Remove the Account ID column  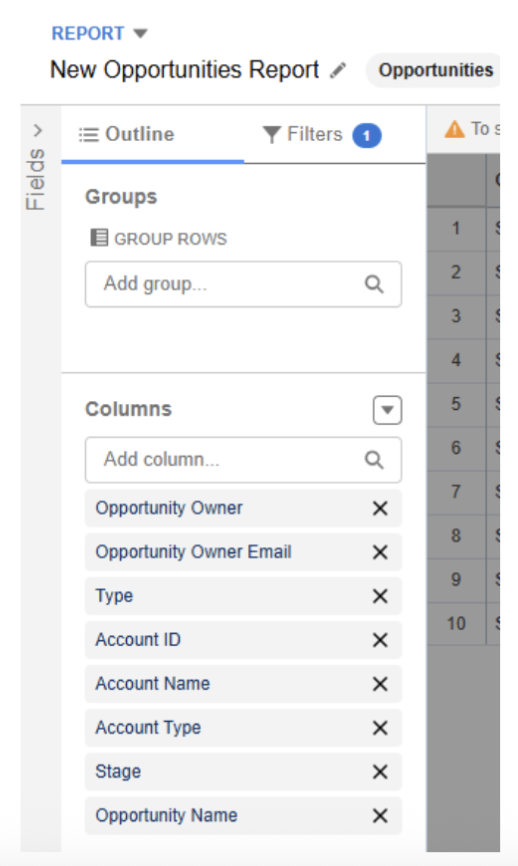point(380,640)
